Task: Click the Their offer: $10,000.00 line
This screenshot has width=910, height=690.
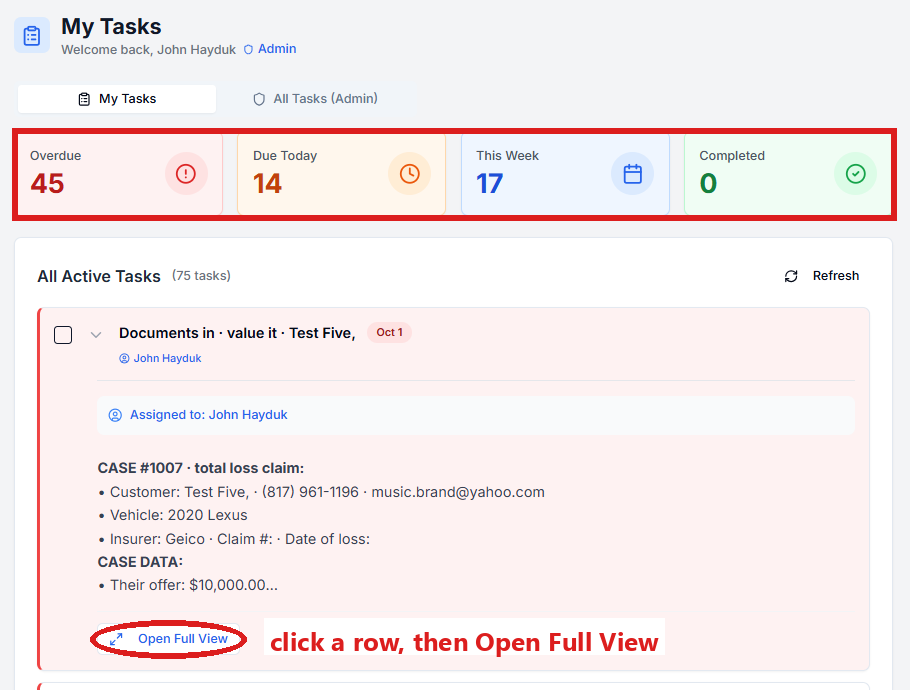Action: point(188,585)
